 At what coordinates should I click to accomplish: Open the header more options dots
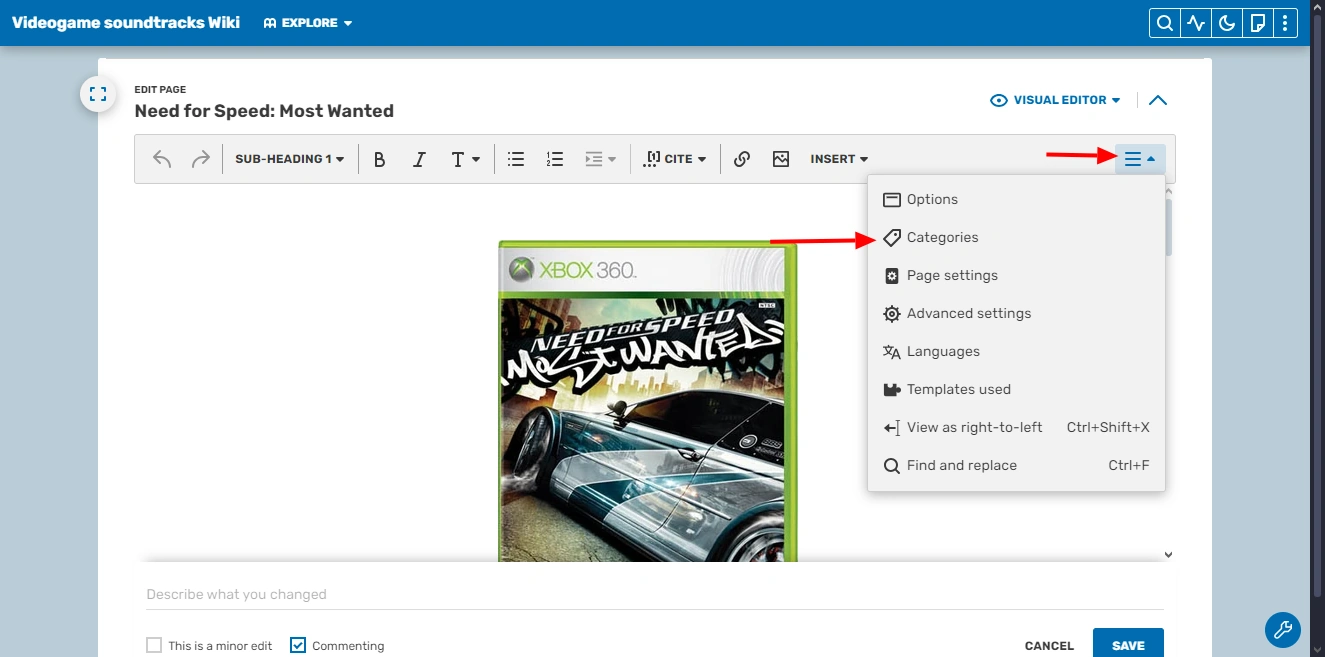point(1286,23)
